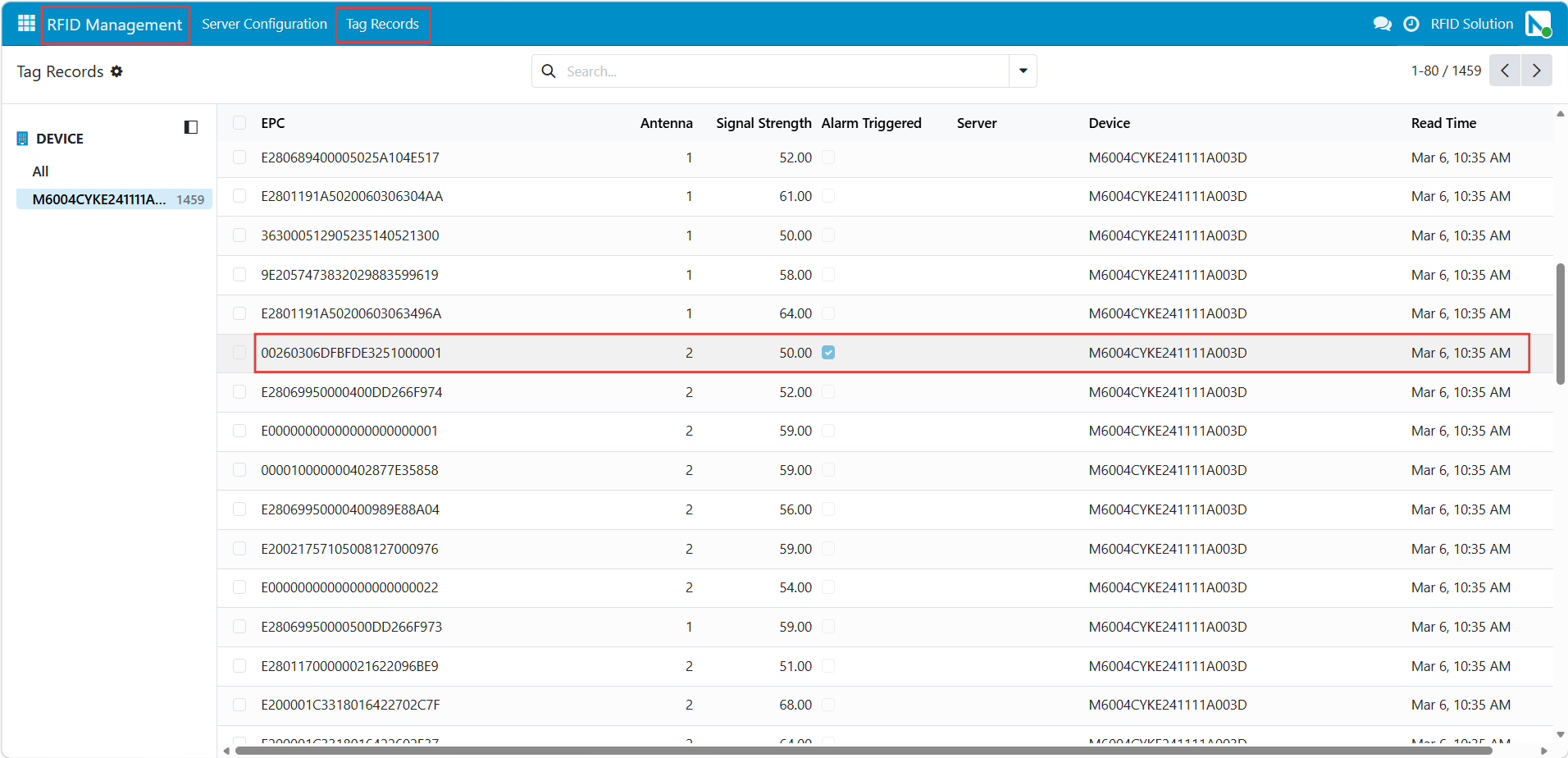Go to previous page of records
This screenshot has width=1568, height=758.
pos(1505,71)
